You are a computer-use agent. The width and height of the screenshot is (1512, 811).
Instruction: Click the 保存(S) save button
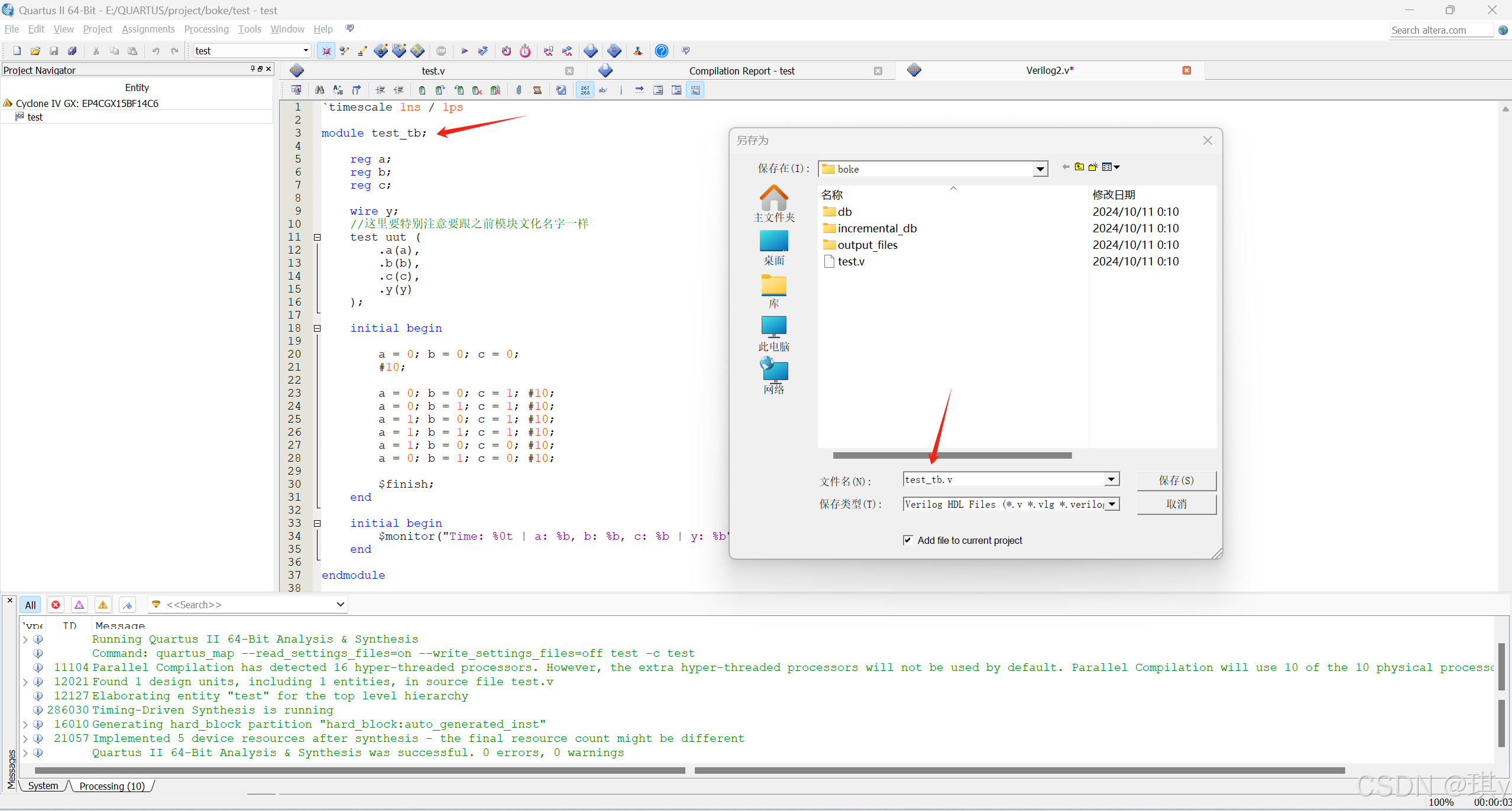1176,480
